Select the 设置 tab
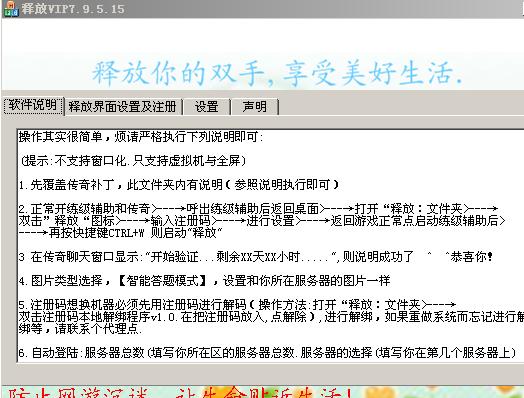 207,107
